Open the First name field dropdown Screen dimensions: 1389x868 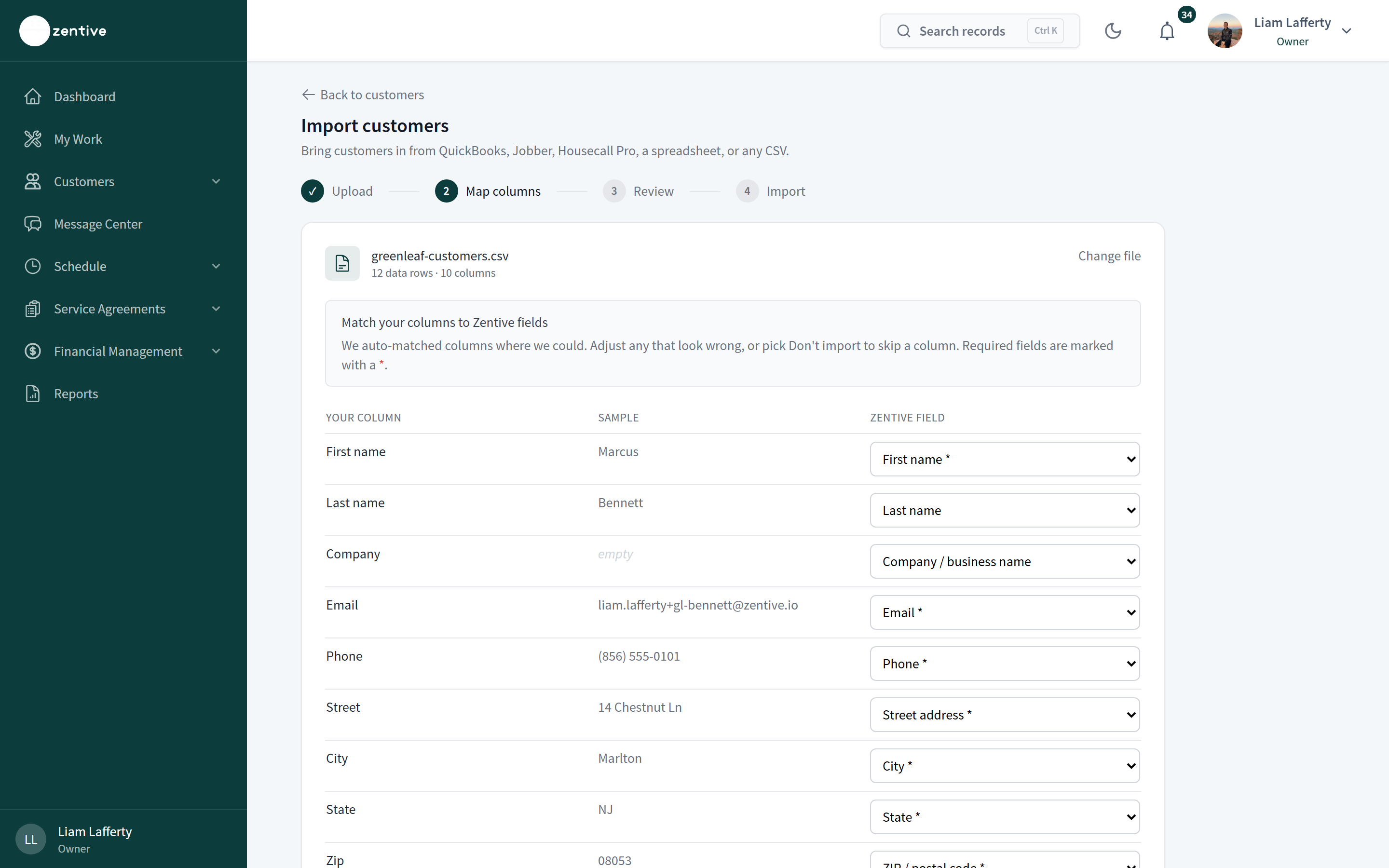[x=1005, y=459]
